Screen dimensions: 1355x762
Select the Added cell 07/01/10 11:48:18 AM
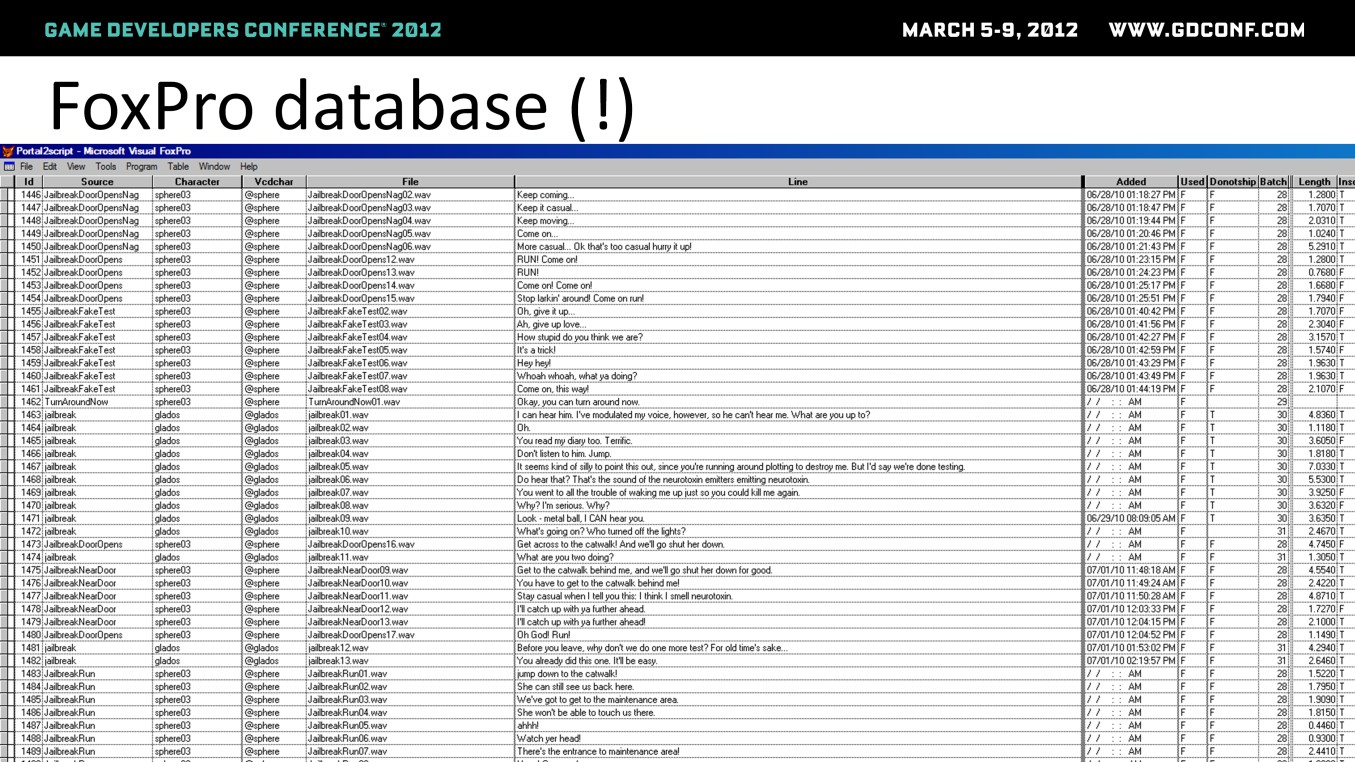point(1131,570)
